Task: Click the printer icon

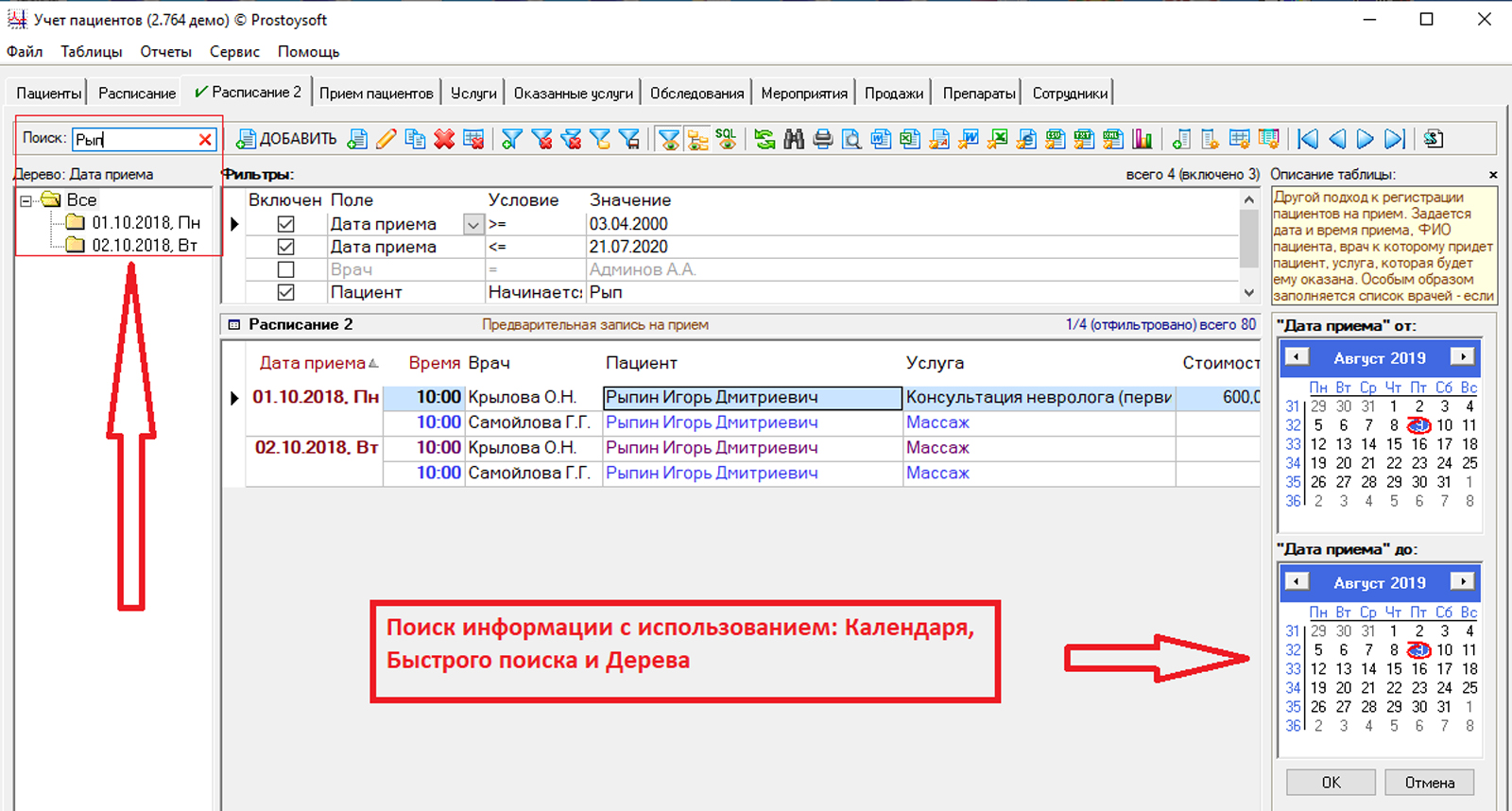Action: coord(822,139)
